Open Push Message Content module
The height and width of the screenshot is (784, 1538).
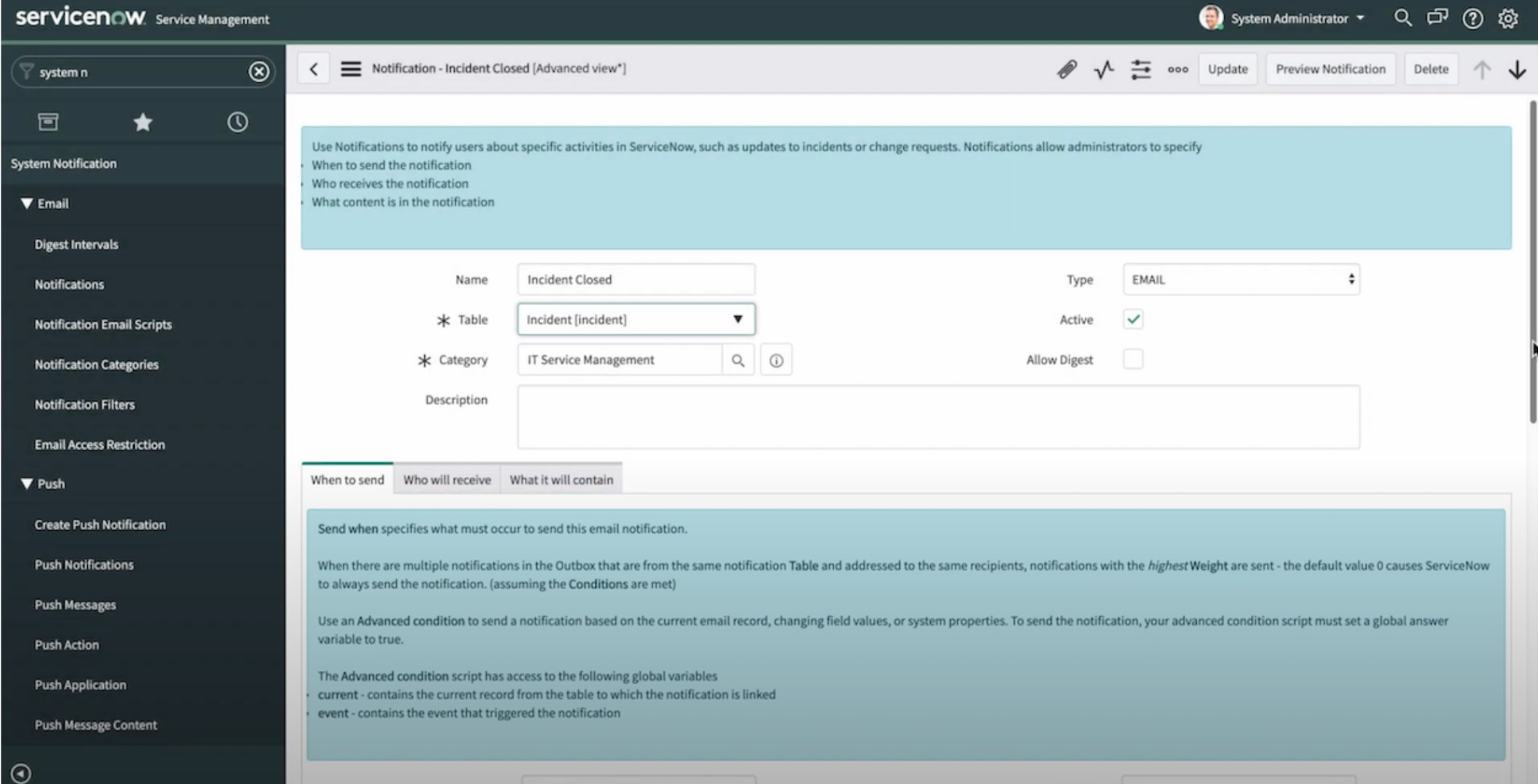point(96,725)
